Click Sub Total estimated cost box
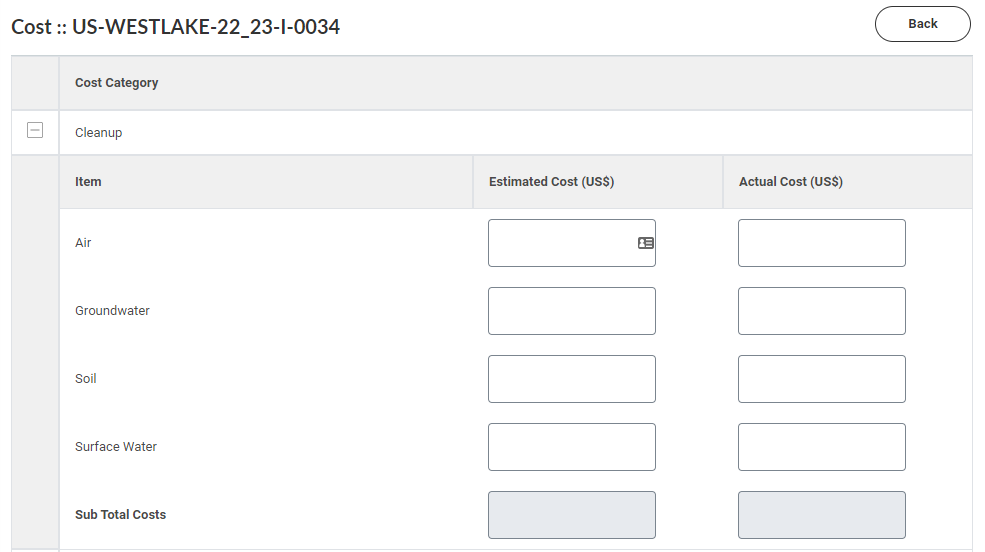This screenshot has width=985, height=552. pyautogui.click(x=572, y=514)
